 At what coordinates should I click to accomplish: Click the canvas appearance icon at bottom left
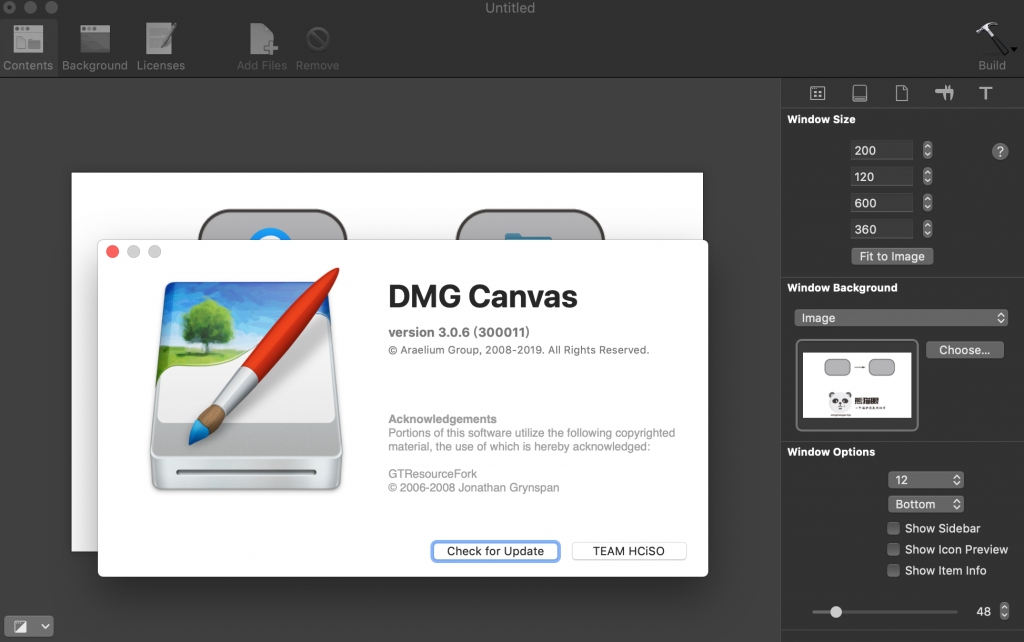(20, 627)
